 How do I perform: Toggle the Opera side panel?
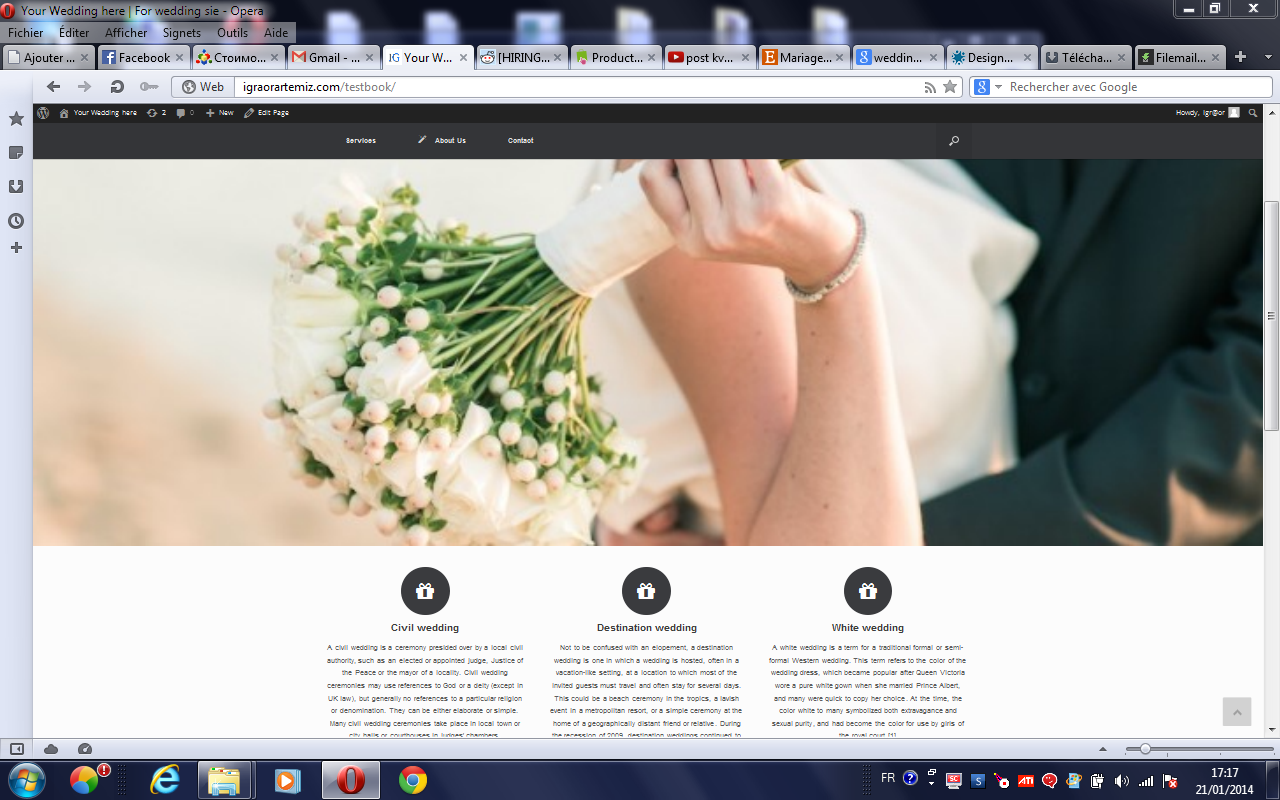point(17,749)
